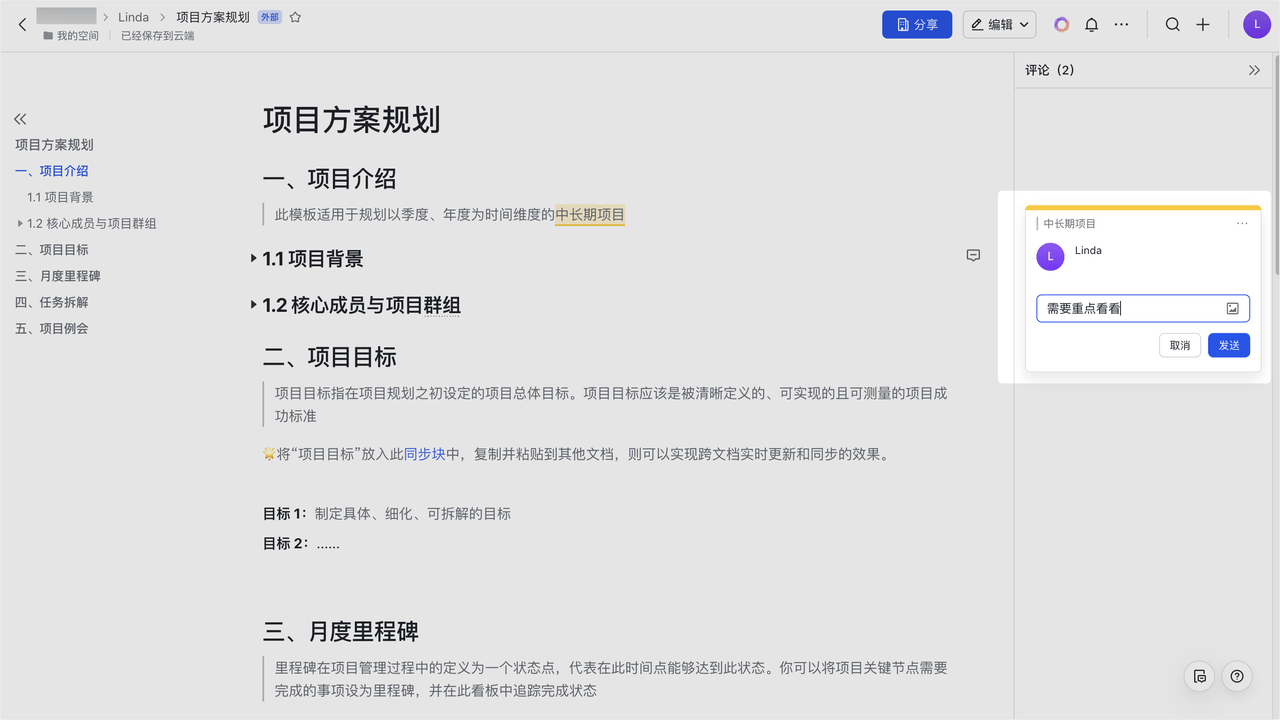1280x720 pixels.
Task: Open the notification bell
Action: point(1092,25)
